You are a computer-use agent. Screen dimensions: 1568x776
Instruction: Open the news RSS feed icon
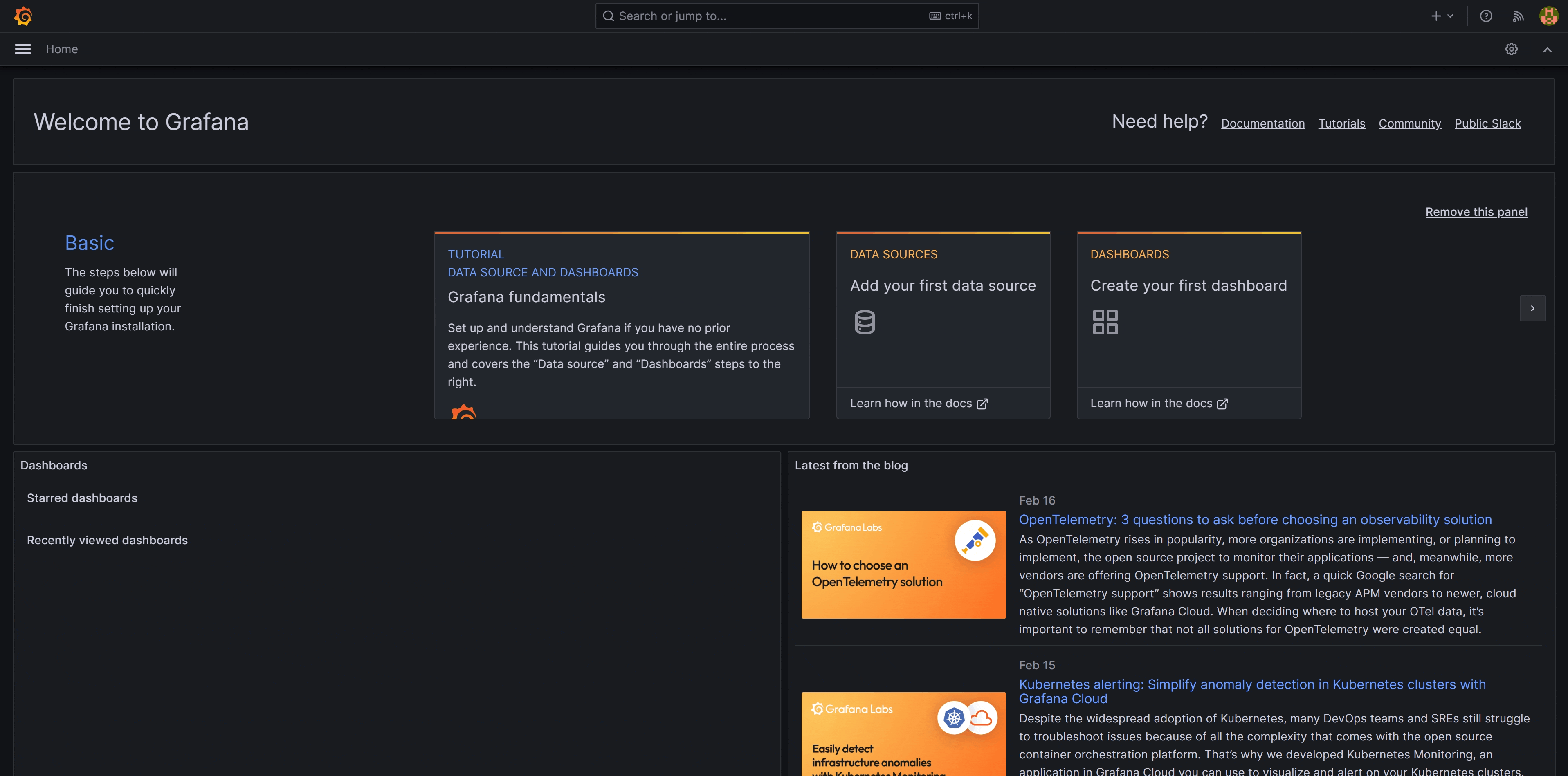pos(1518,16)
